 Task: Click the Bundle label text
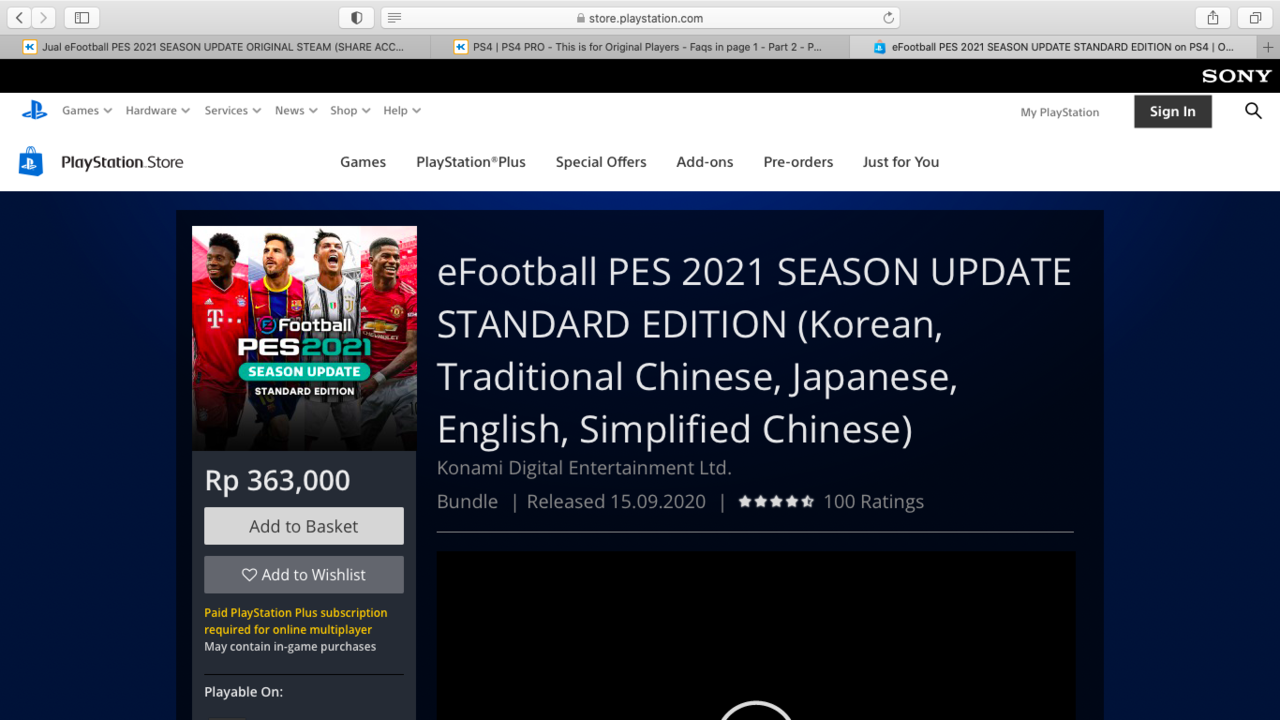467,502
